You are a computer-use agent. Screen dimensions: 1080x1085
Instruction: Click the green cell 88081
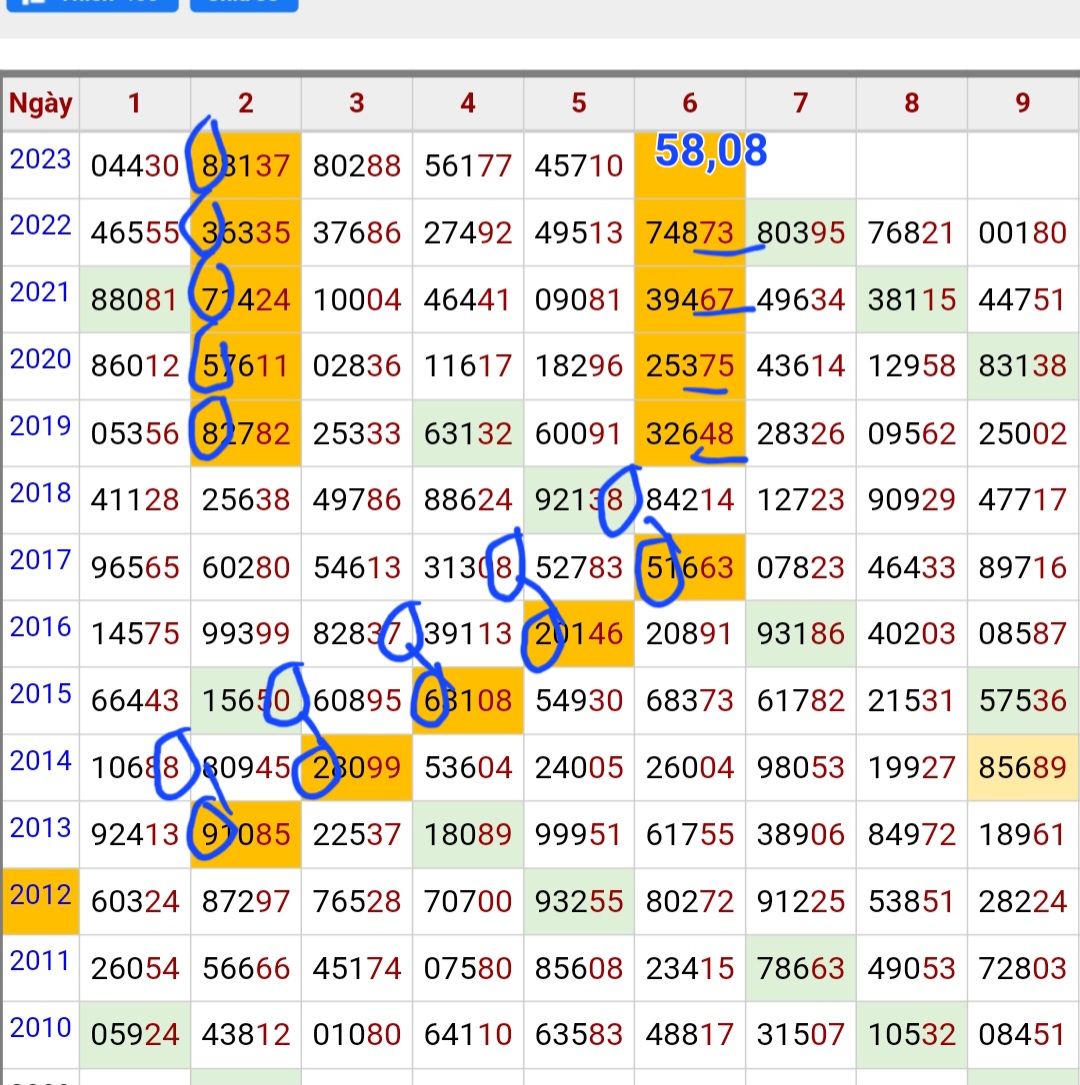pyautogui.click(x=135, y=300)
